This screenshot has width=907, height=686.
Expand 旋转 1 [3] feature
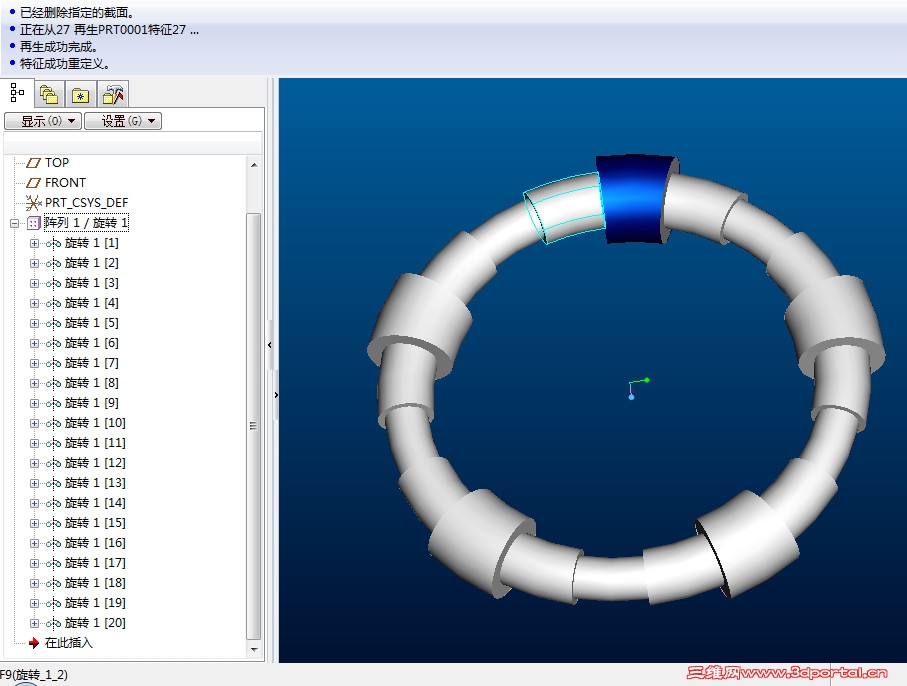point(34,283)
